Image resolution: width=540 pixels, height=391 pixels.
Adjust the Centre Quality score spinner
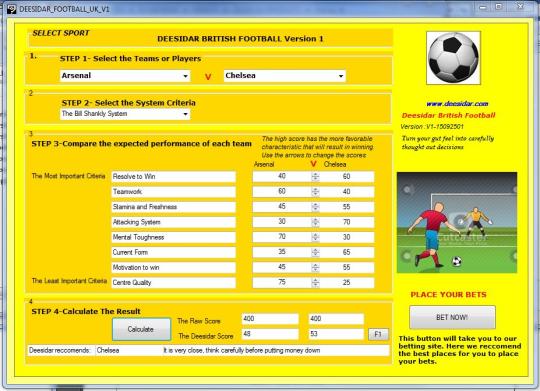tap(315, 283)
